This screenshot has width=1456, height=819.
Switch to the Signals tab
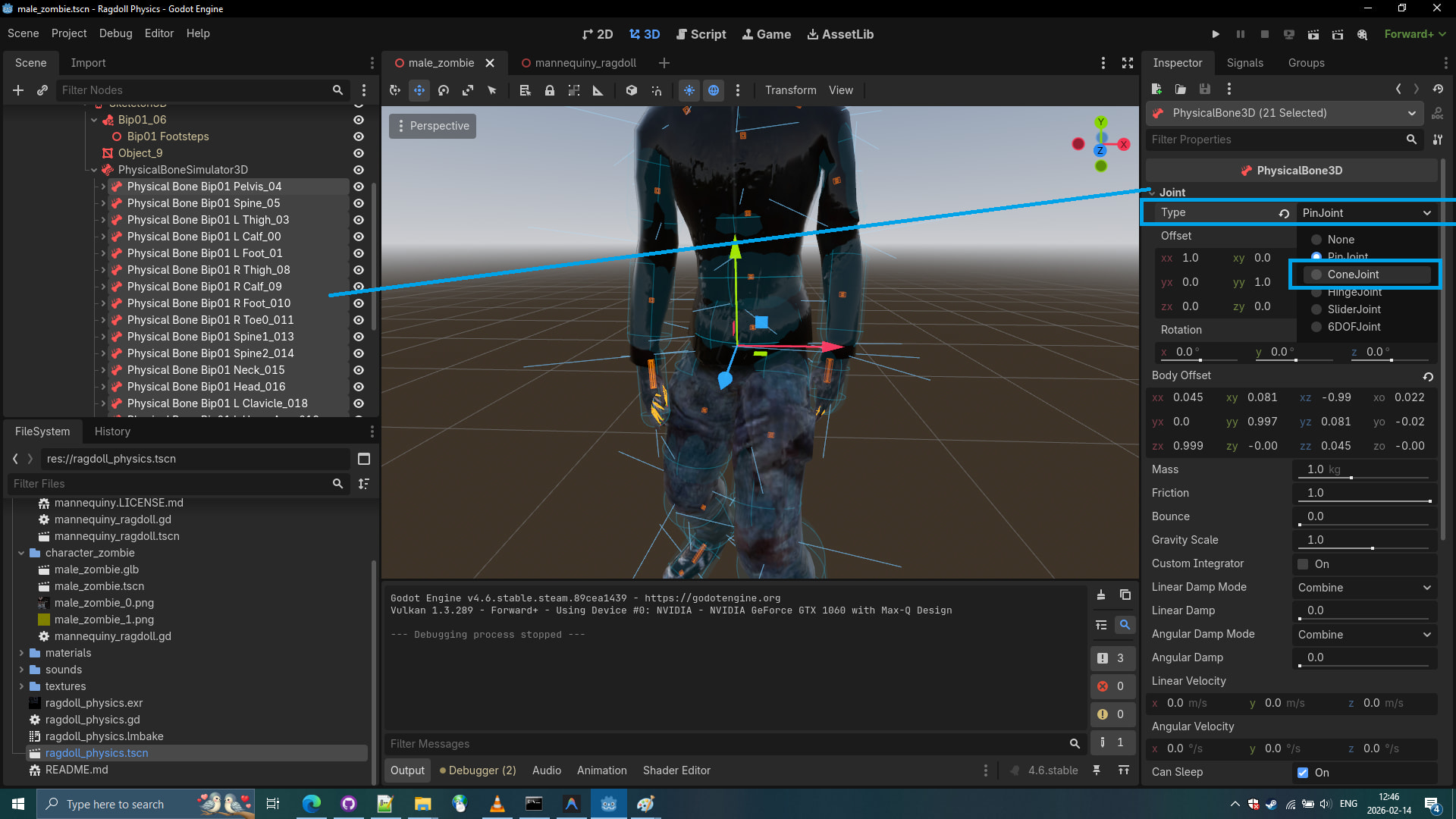[1244, 63]
